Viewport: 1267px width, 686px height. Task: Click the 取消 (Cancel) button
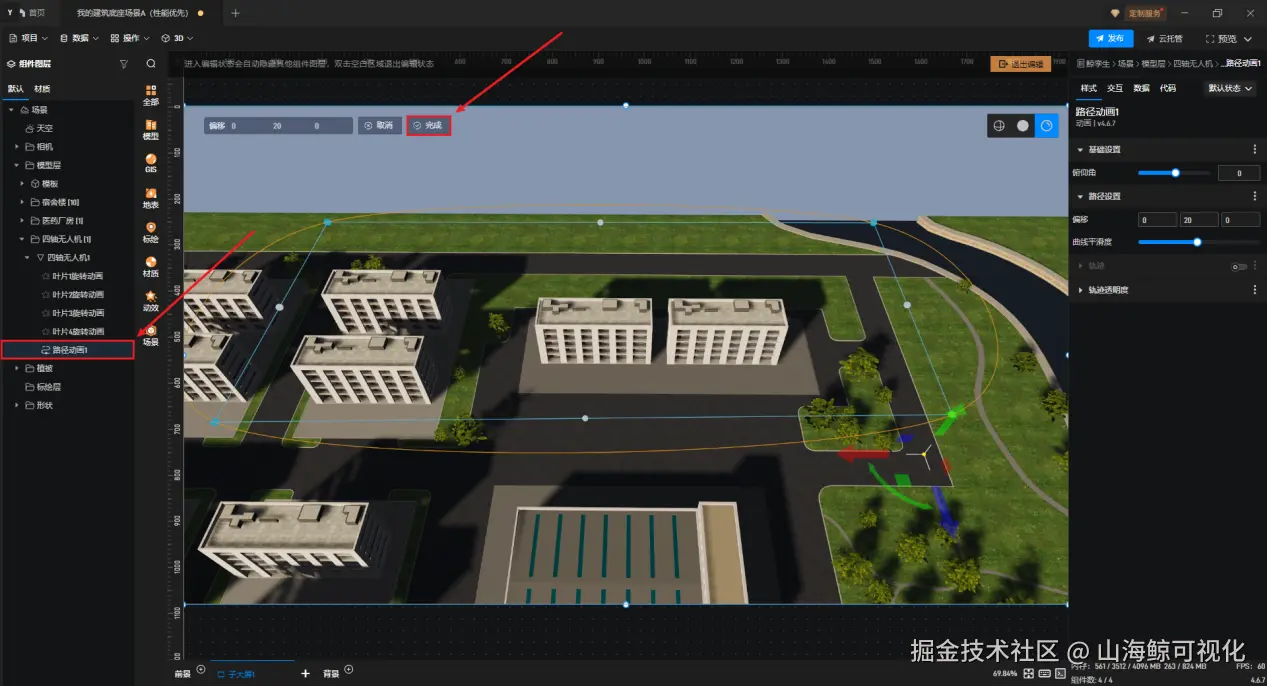[379, 126]
